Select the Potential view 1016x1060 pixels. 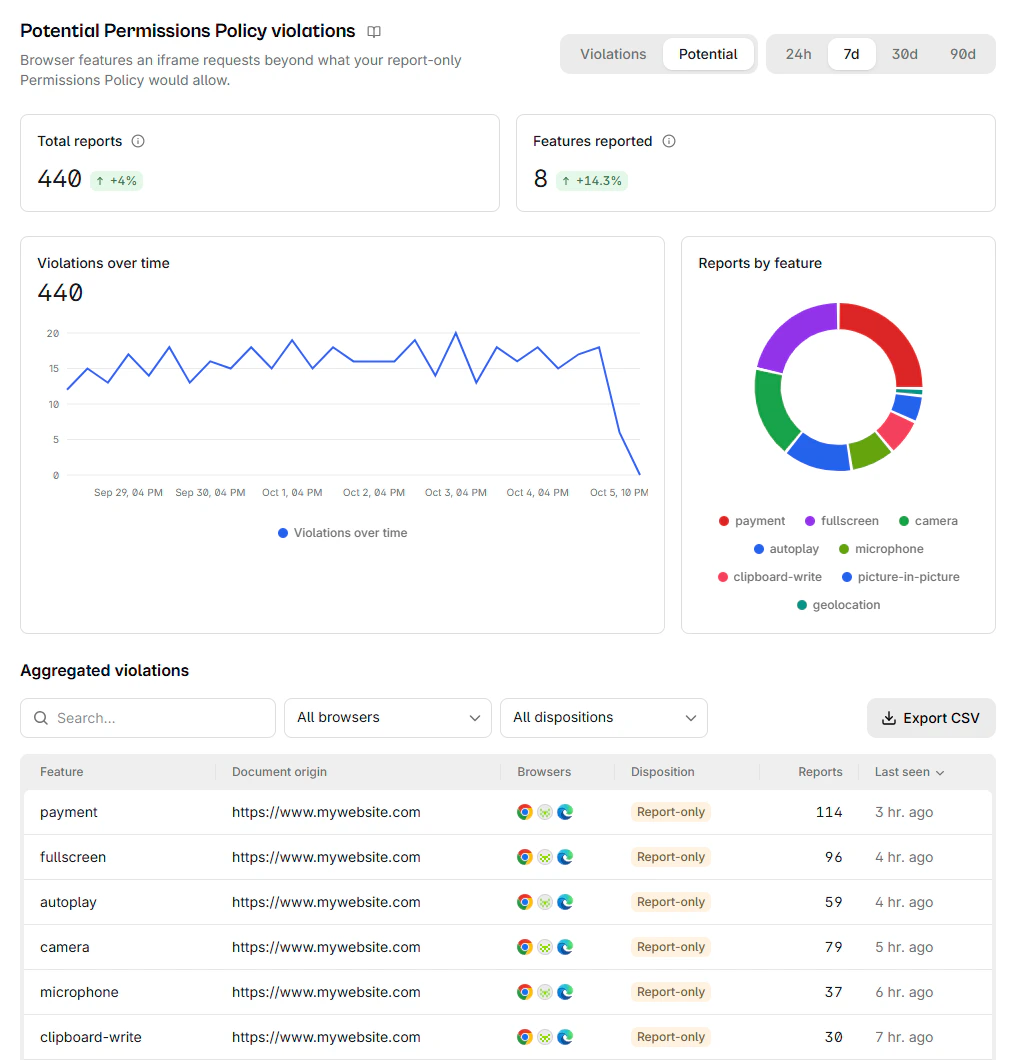coord(708,54)
